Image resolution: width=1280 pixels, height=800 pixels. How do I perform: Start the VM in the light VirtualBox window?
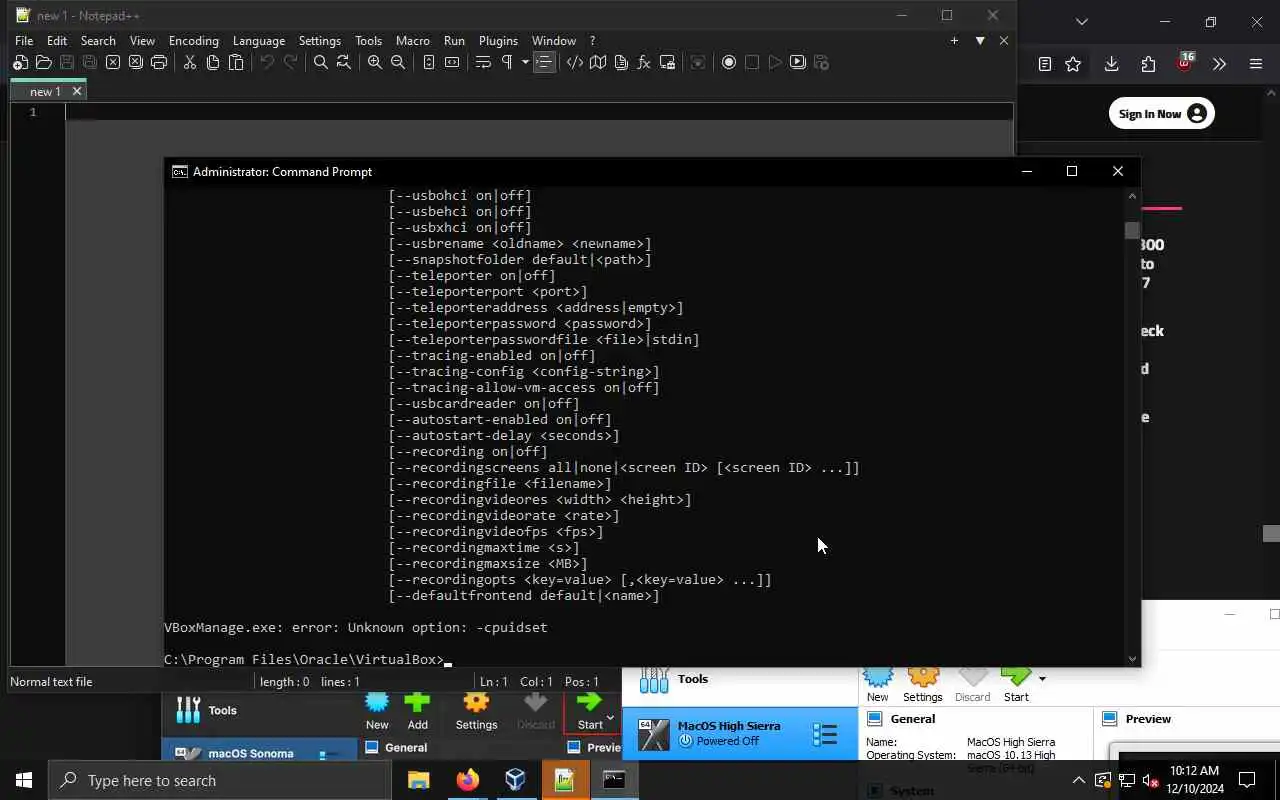[1016, 685]
